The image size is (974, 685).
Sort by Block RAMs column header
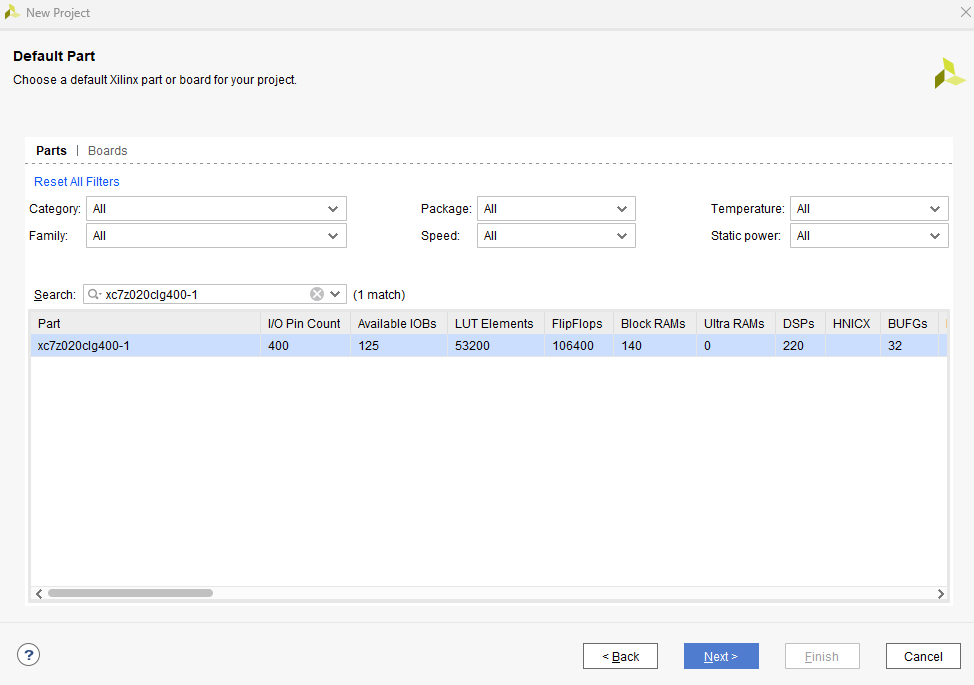(655, 324)
